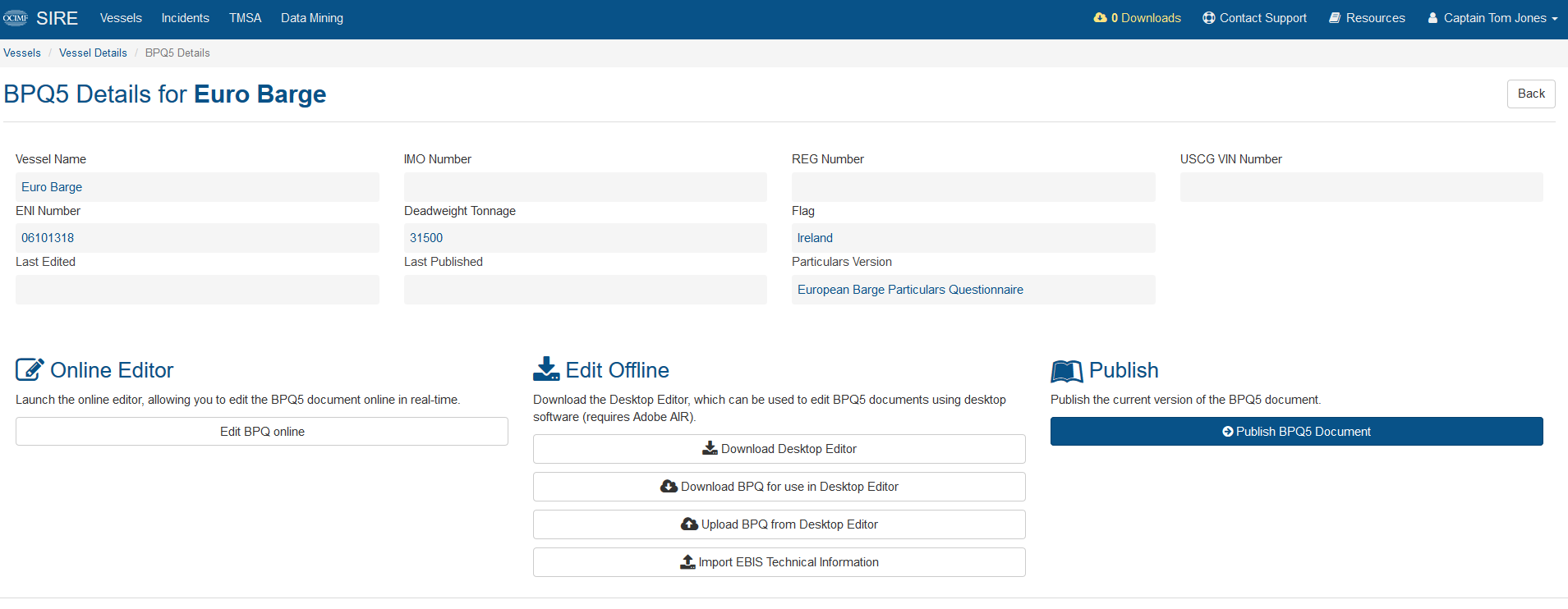Click the Publish heading text
This screenshot has height=609, width=1568.
[1124, 370]
